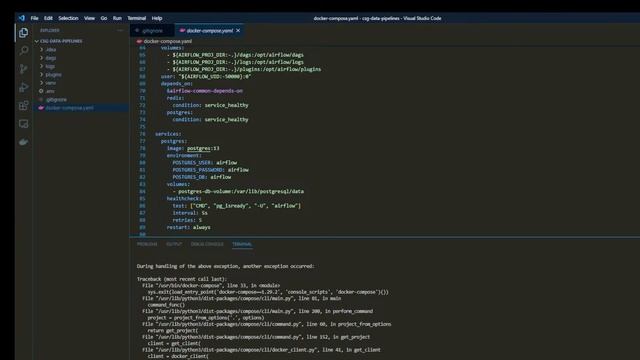Screen dimensions: 640x360
Task: Open the File menu
Action: coord(34,18)
